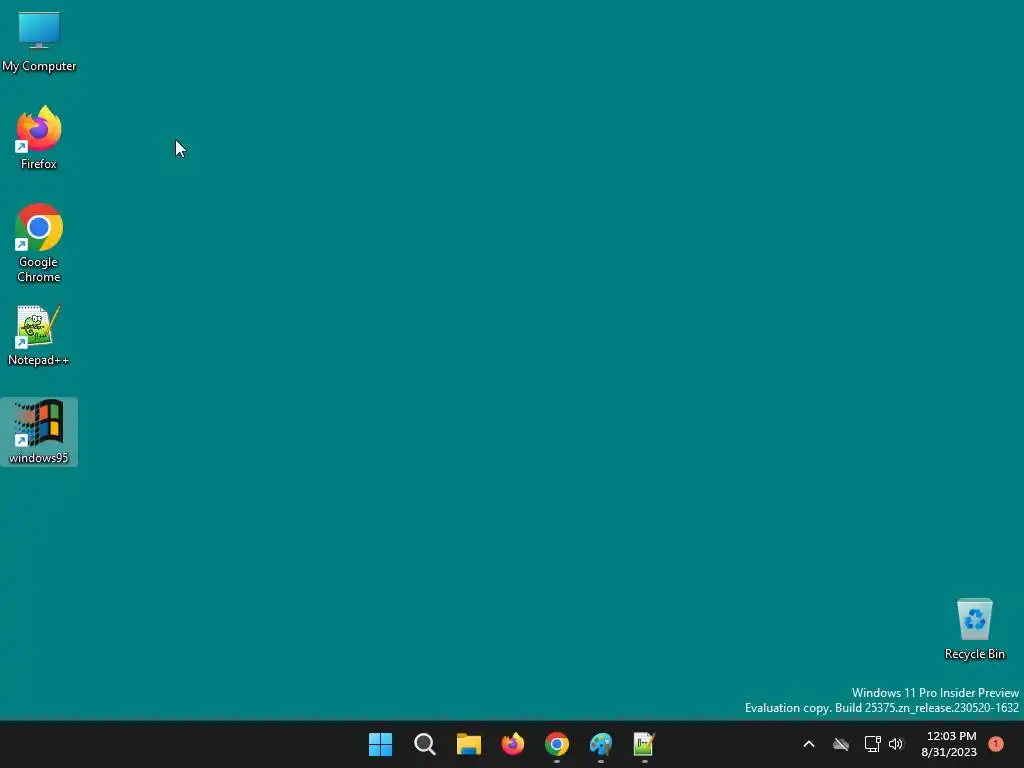
Task: Select the Firefox desktop shortcut
Action: pos(39,138)
